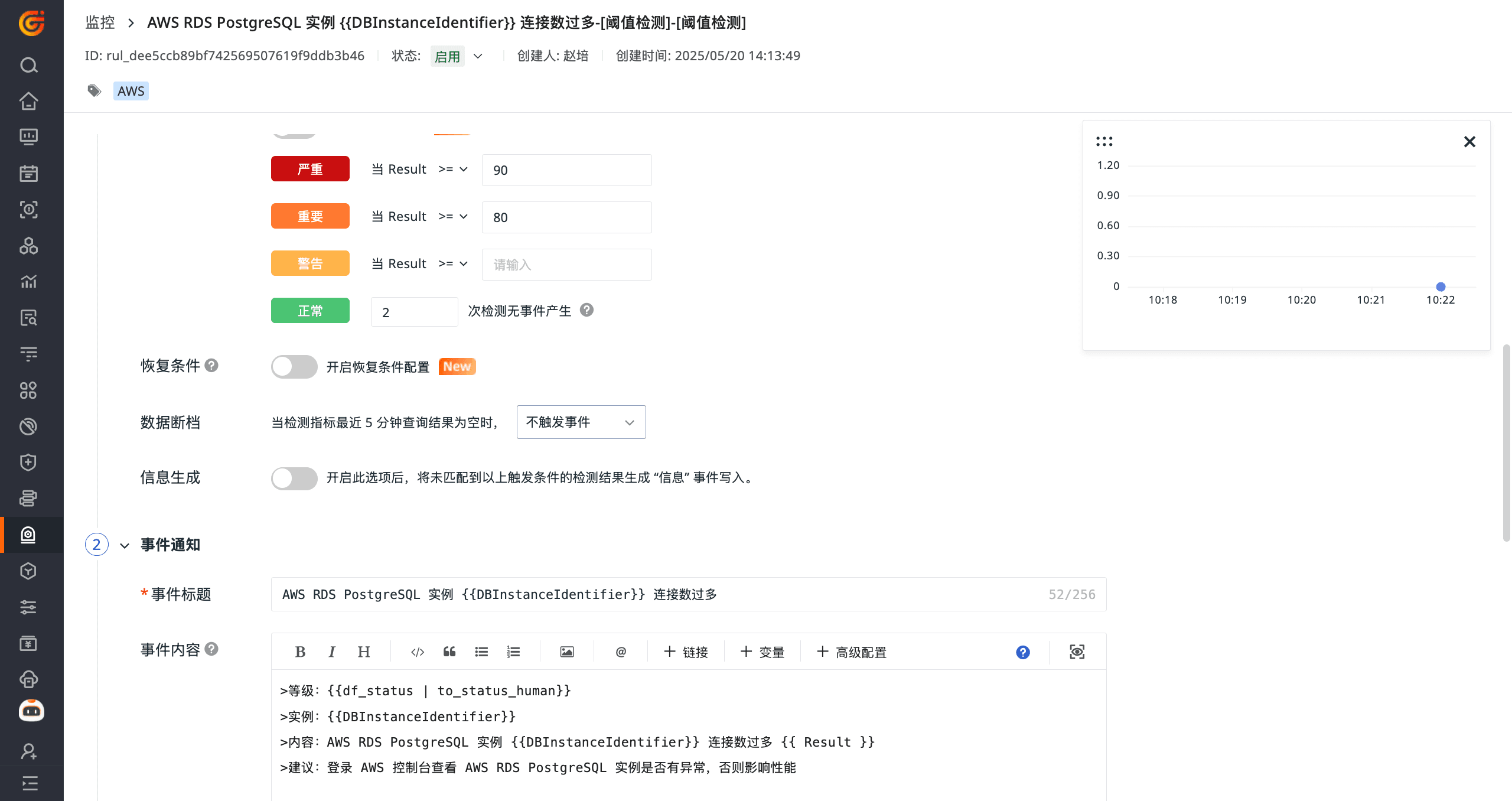Enable the 开启恢复条件配置 switch

pos(294,367)
